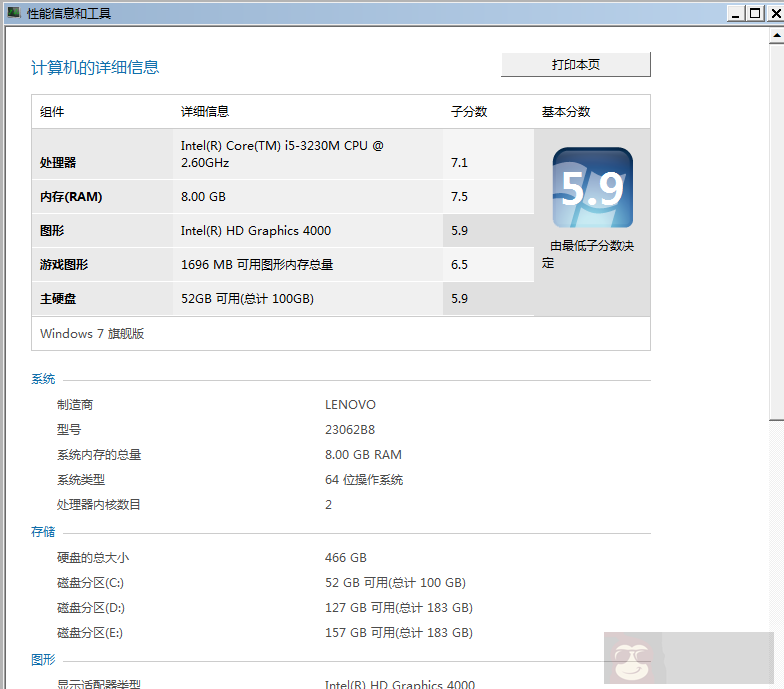Click the Windows 7 旗舰版 edition text

pos(92,334)
